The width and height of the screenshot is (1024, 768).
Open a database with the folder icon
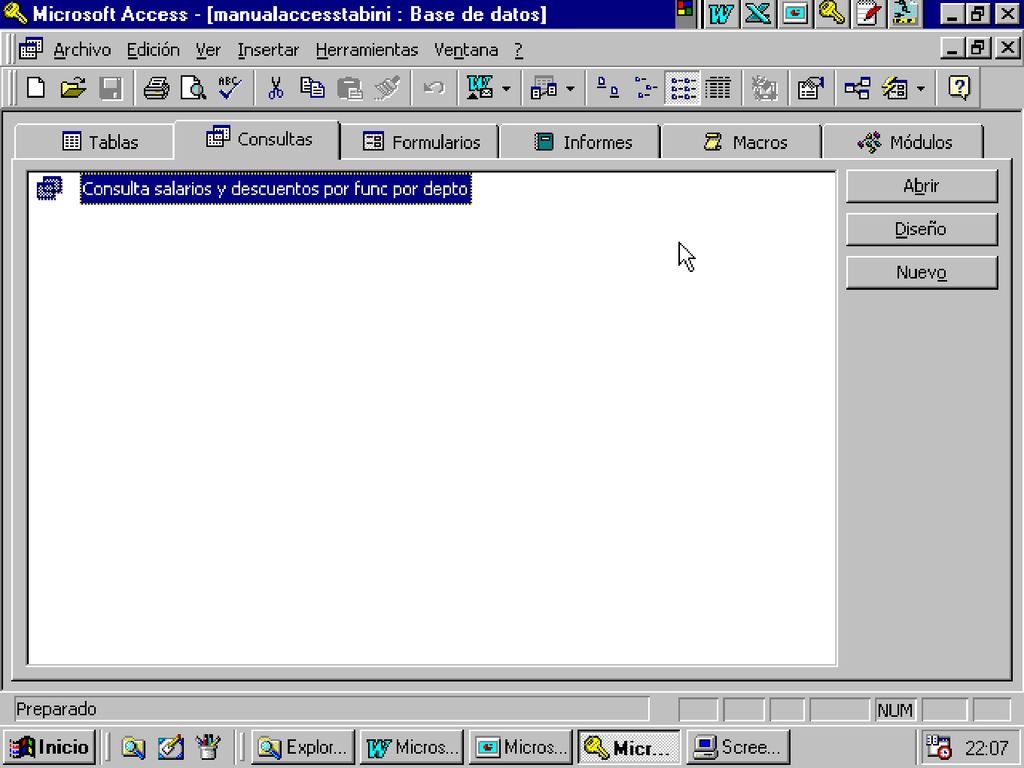pyautogui.click(x=73, y=88)
